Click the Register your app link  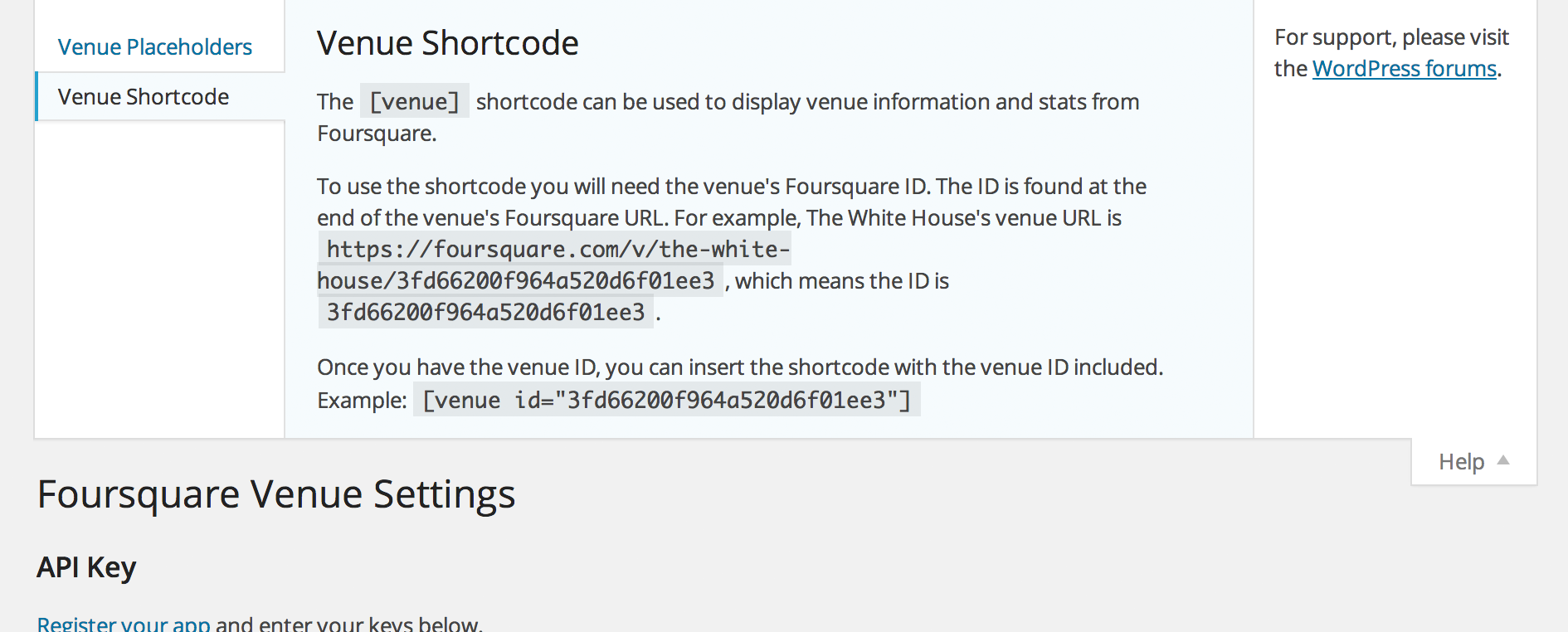tap(124, 624)
